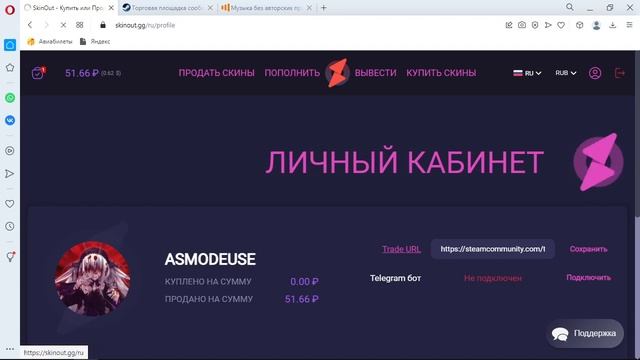Take a snapshot with camera icon
This screenshot has height=360, width=640.
pos(522,25)
